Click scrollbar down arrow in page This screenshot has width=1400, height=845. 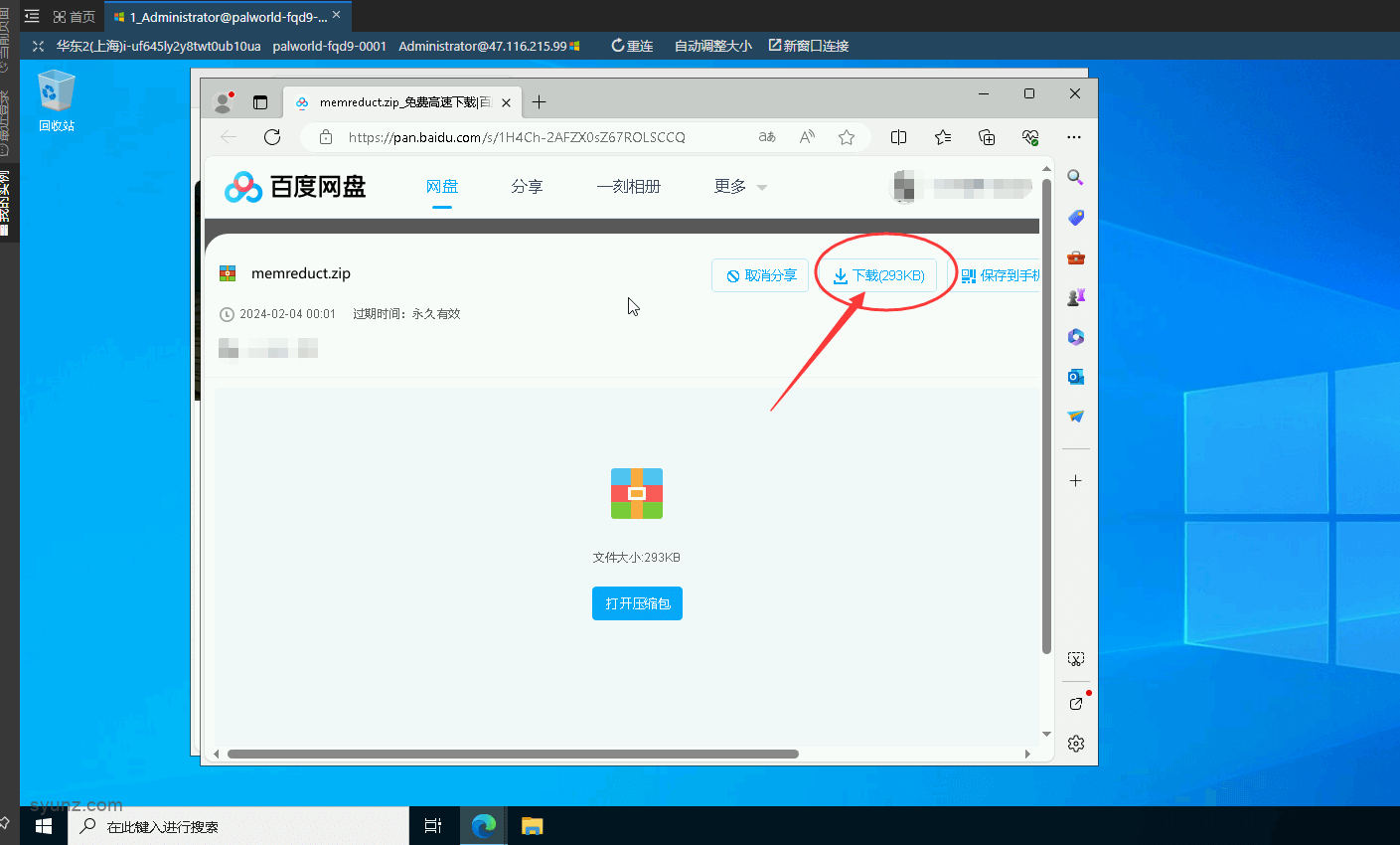click(x=1046, y=735)
